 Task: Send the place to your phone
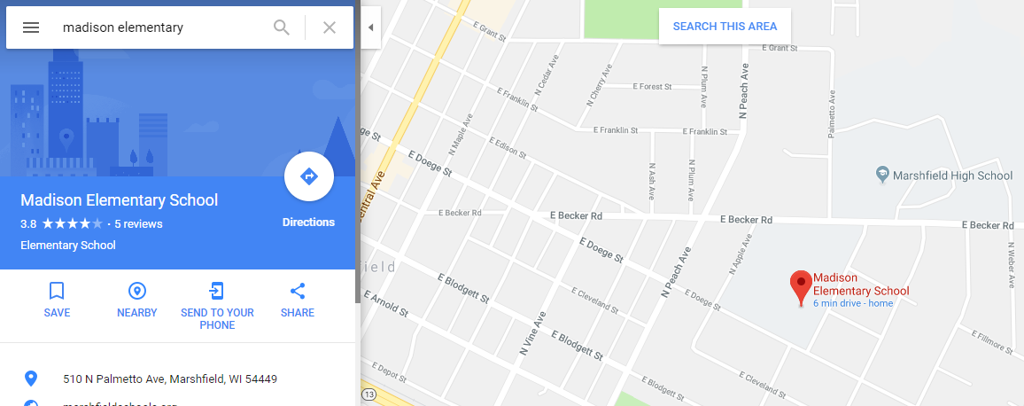217,306
